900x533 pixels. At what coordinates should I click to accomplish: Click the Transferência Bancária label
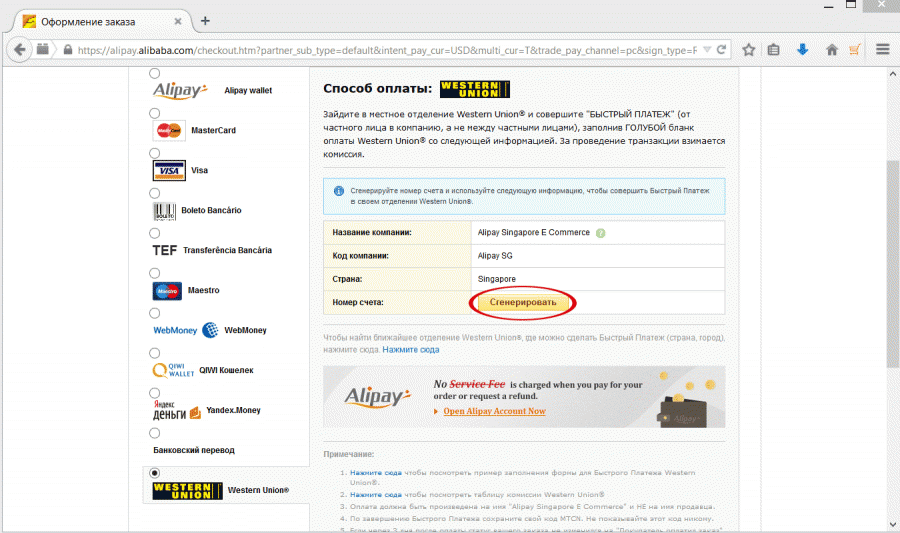(x=227, y=250)
